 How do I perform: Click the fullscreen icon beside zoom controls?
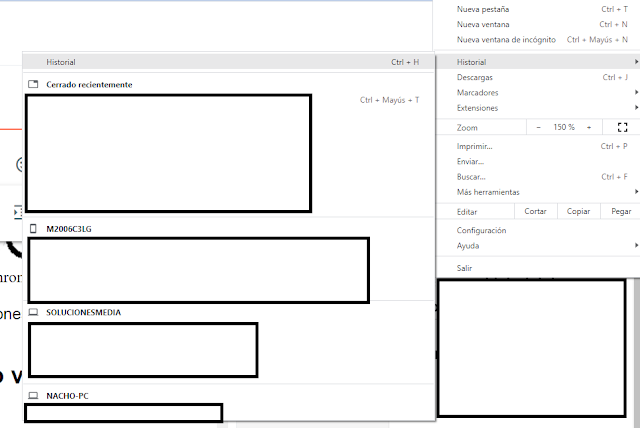[622, 128]
